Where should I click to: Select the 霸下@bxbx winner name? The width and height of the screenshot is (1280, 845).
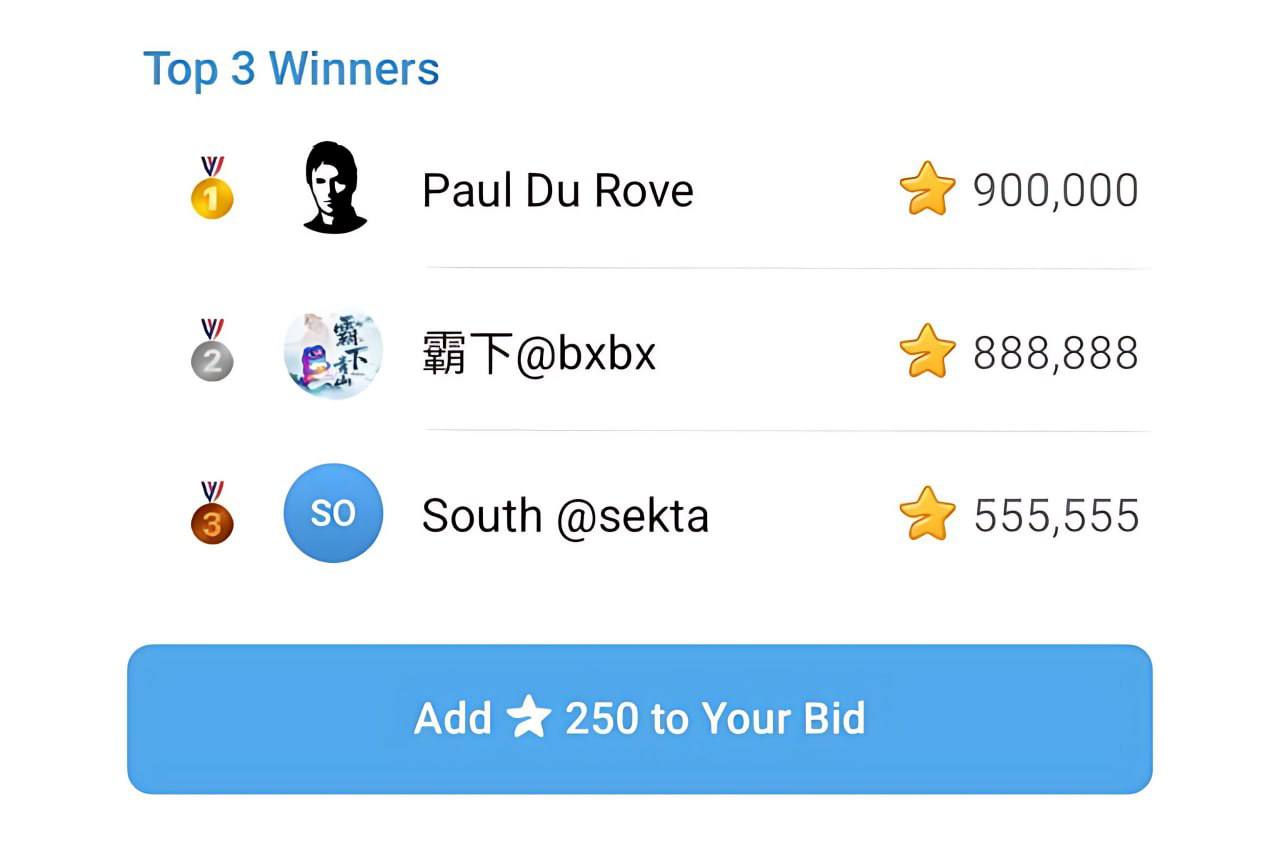pyautogui.click(x=539, y=354)
